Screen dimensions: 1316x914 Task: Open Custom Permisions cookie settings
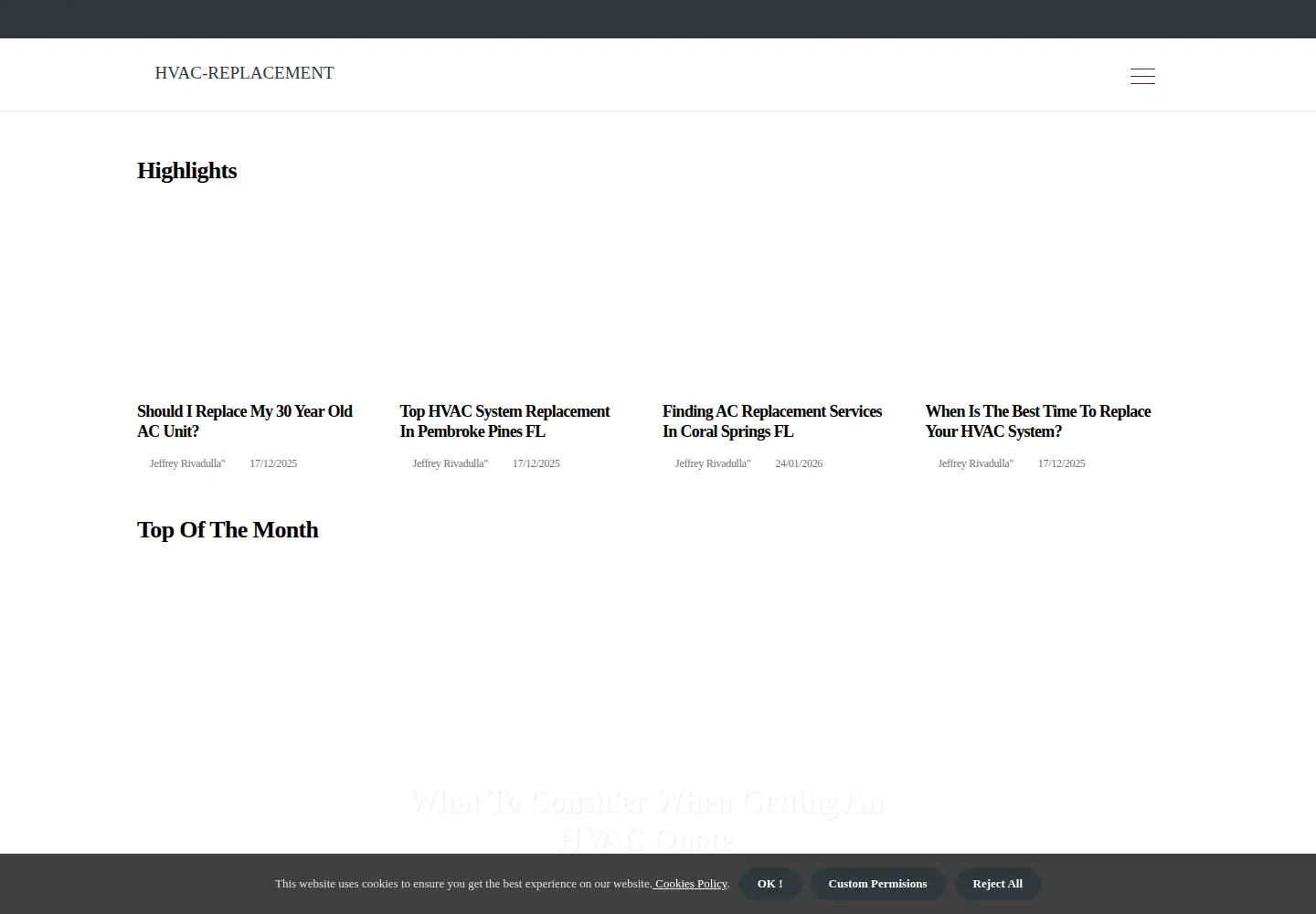(x=877, y=884)
